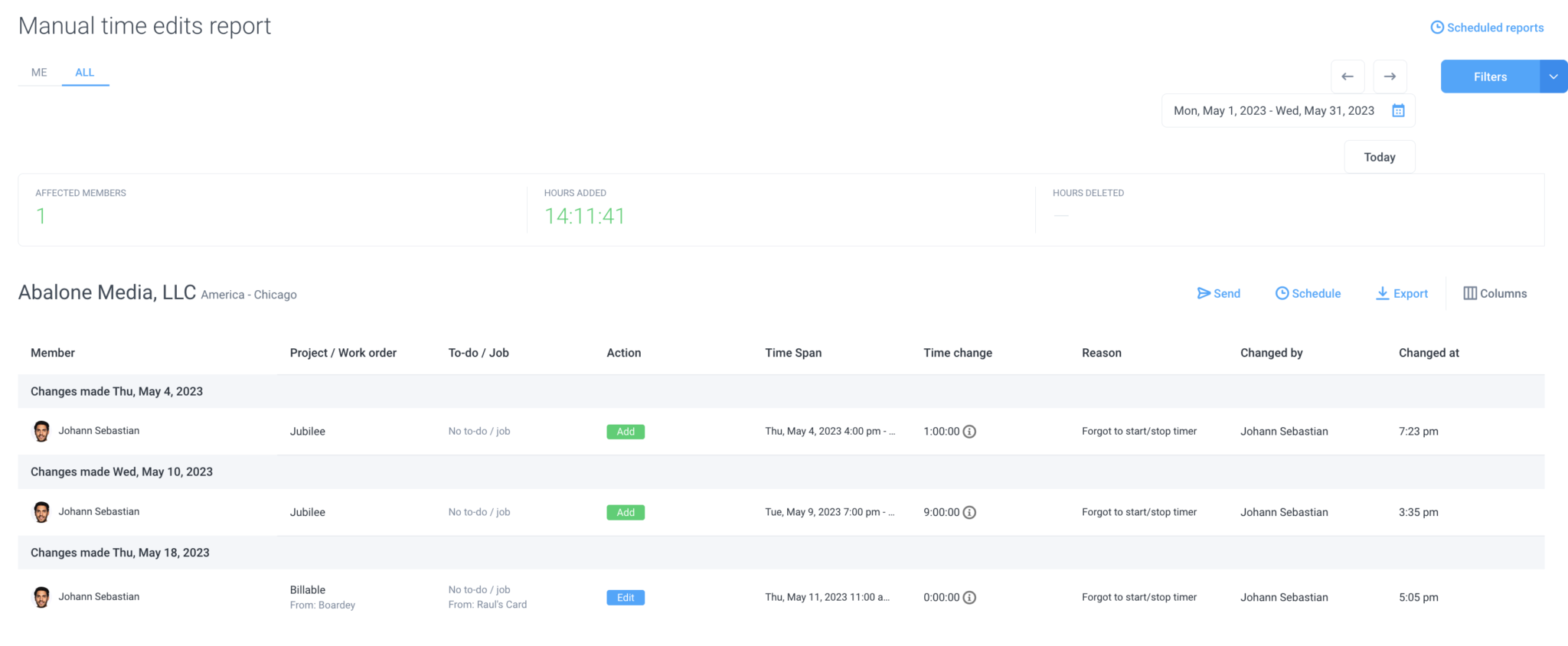Select the ALL tab
The image size is (1568, 646).
click(x=85, y=73)
